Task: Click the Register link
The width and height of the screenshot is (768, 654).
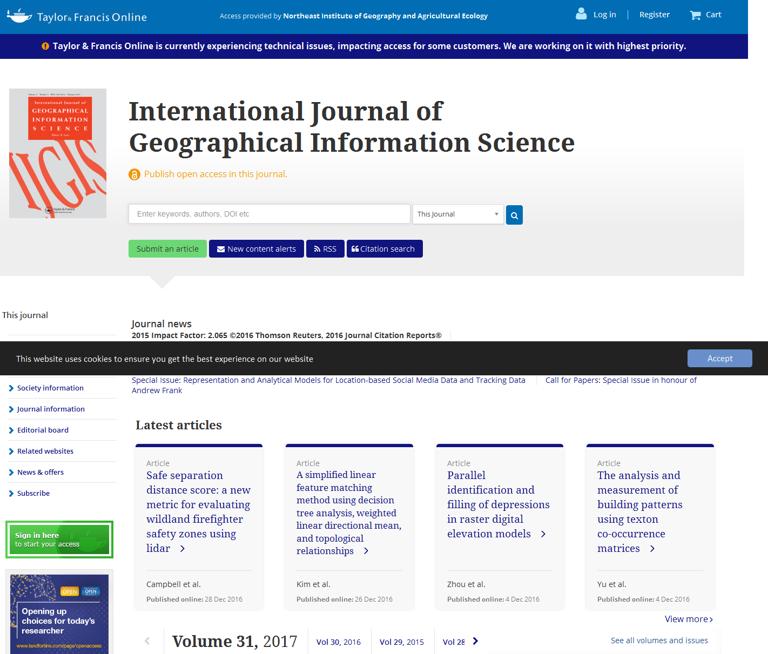Action: [654, 15]
